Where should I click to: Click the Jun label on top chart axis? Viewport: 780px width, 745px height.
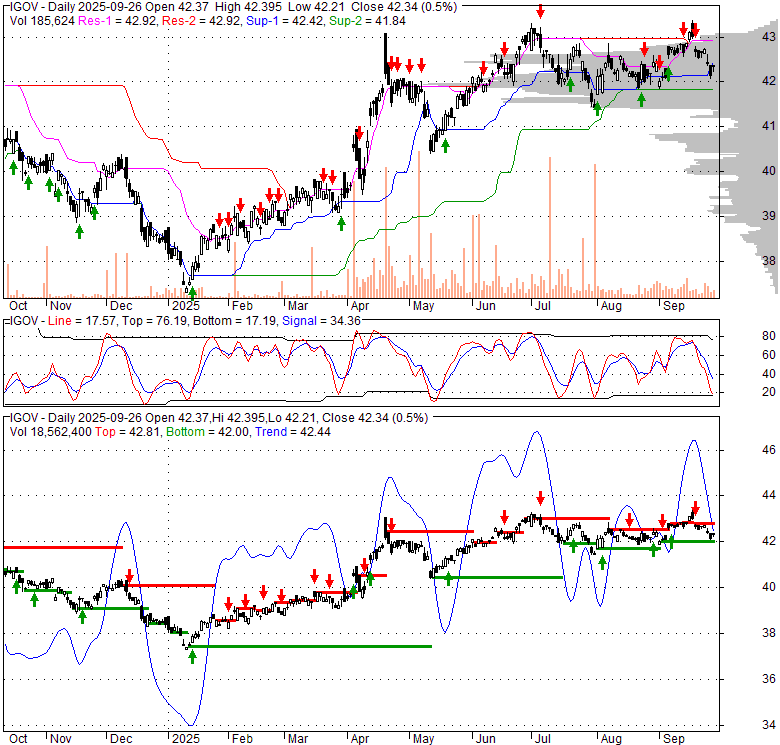coord(486,306)
